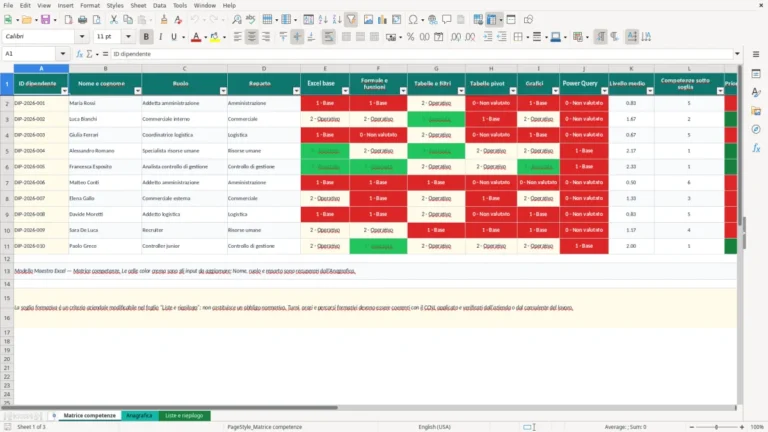
Task: Select the Matrice competenze sheet tab
Action: 90,415
